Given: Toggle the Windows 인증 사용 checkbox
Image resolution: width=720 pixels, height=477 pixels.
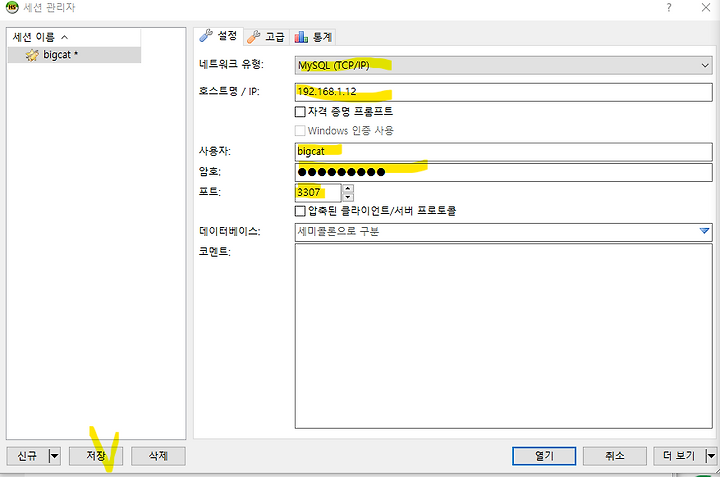Looking at the screenshot, I should click(300, 131).
